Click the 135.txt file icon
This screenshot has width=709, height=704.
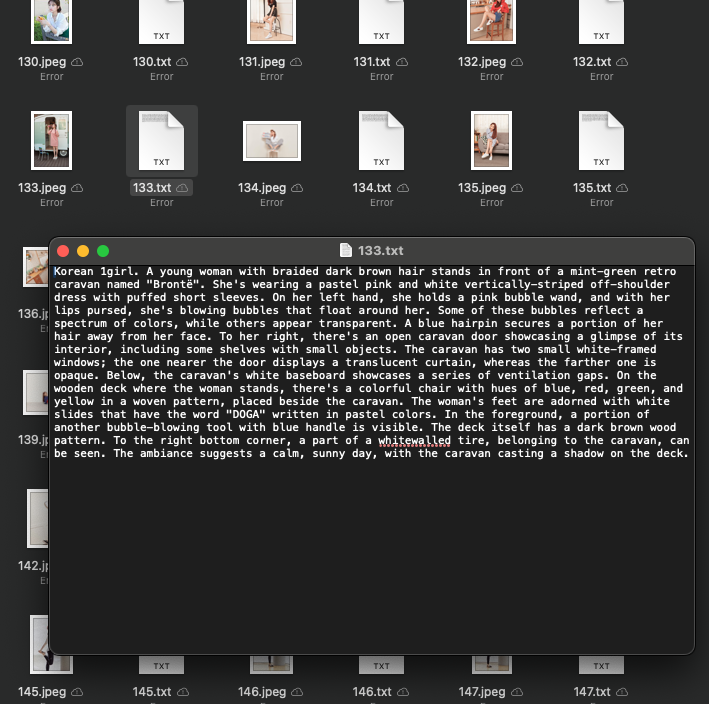[601, 141]
